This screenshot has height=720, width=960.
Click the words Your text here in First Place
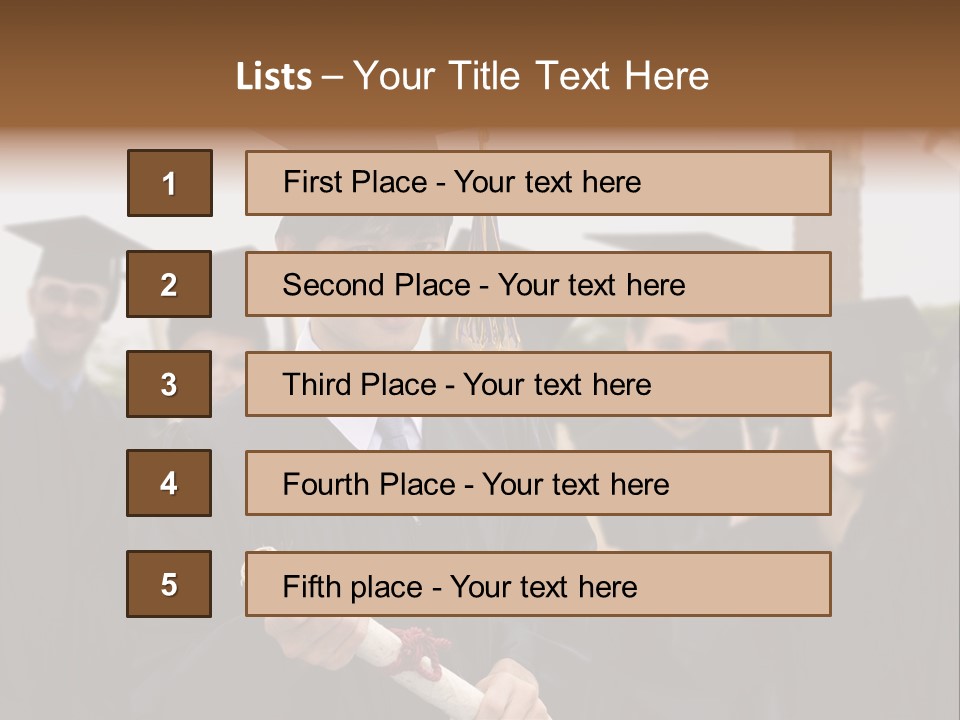click(547, 182)
